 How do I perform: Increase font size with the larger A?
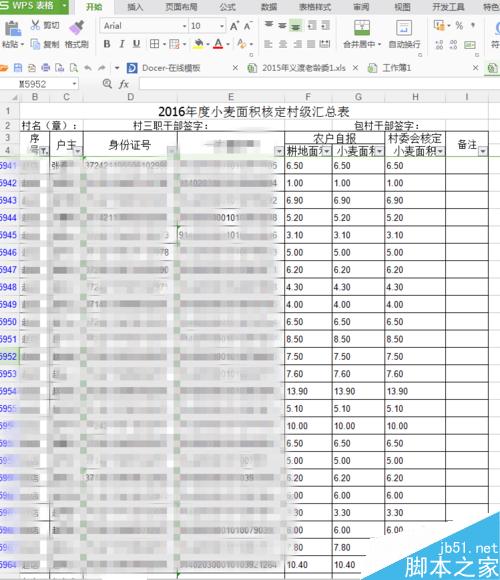(x=234, y=26)
